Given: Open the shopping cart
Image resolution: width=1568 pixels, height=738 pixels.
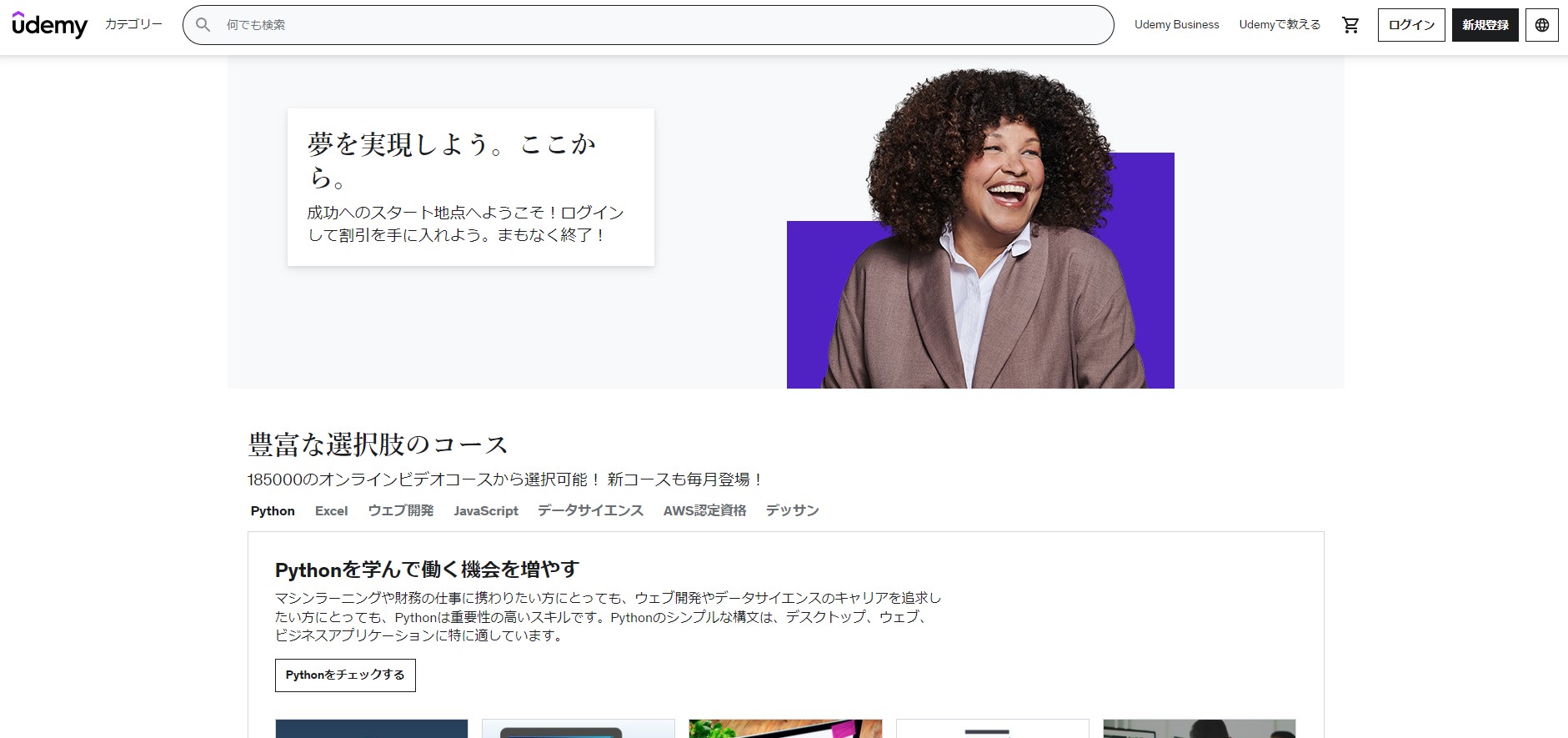Looking at the screenshot, I should tap(1350, 25).
